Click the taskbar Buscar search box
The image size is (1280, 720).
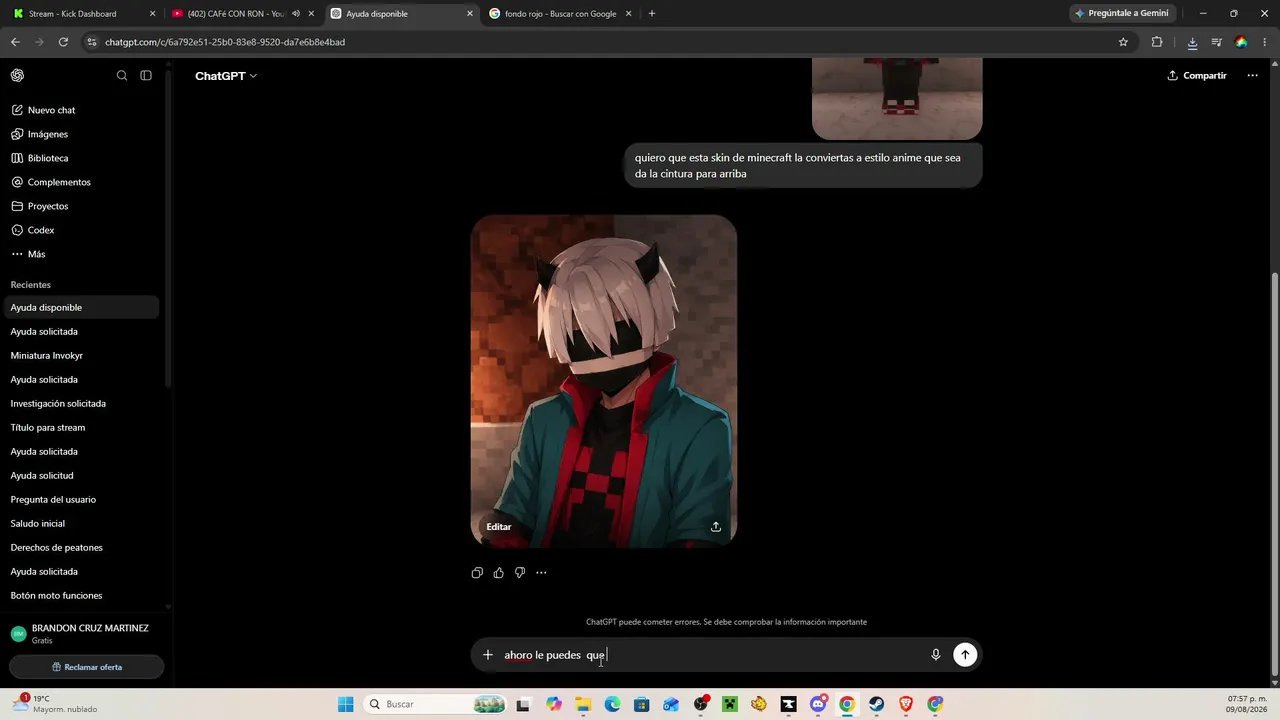pos(434,704)
